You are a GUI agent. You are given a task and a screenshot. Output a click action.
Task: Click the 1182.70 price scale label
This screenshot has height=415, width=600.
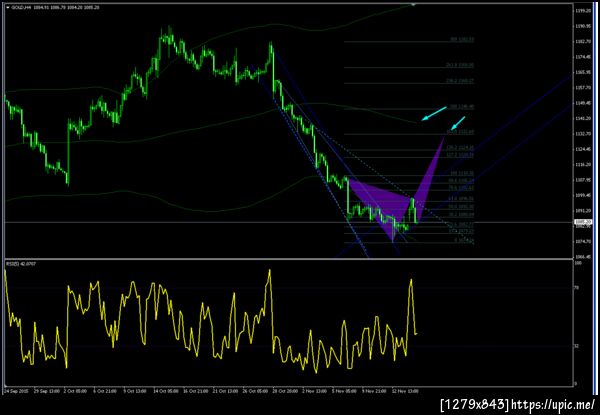(x=583, y=41)
